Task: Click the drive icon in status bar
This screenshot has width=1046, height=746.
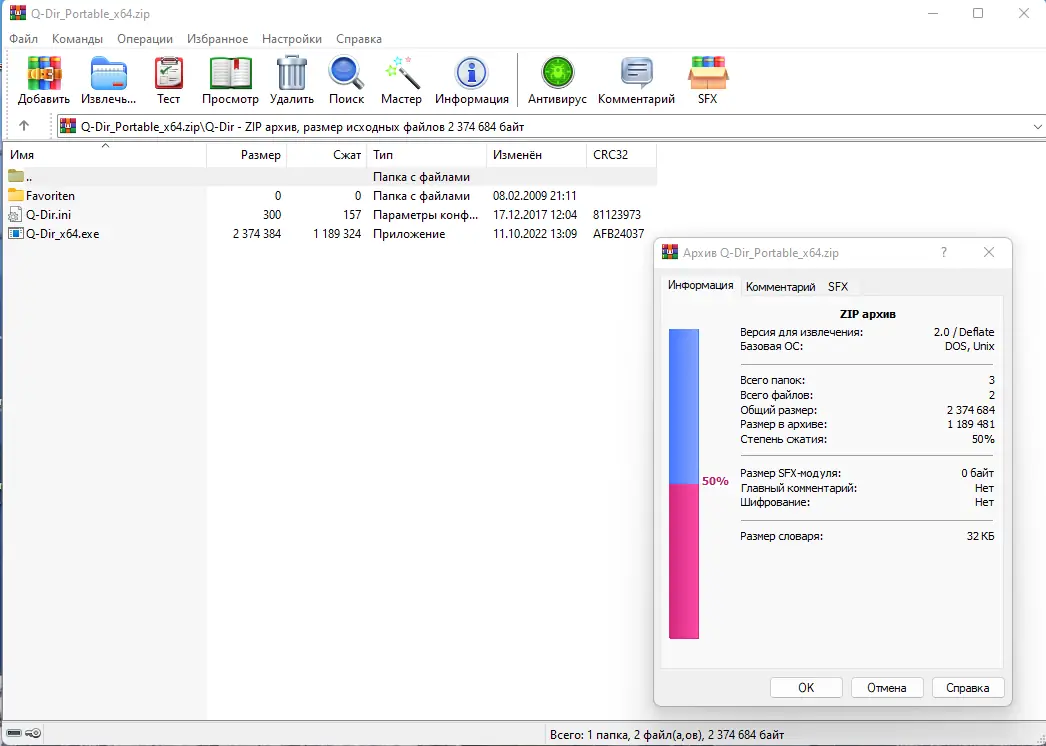Action: tap(14, 733)
